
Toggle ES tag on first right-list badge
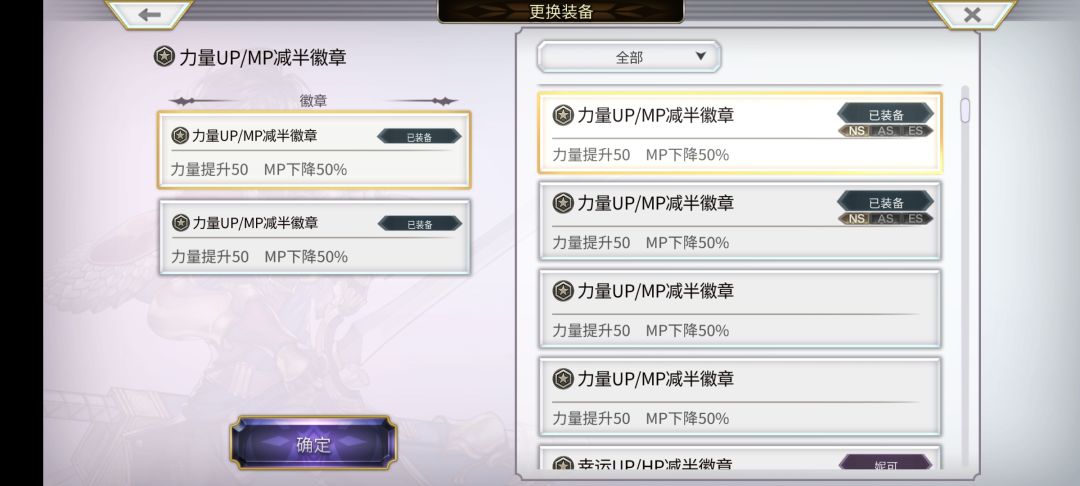point(915,131)
